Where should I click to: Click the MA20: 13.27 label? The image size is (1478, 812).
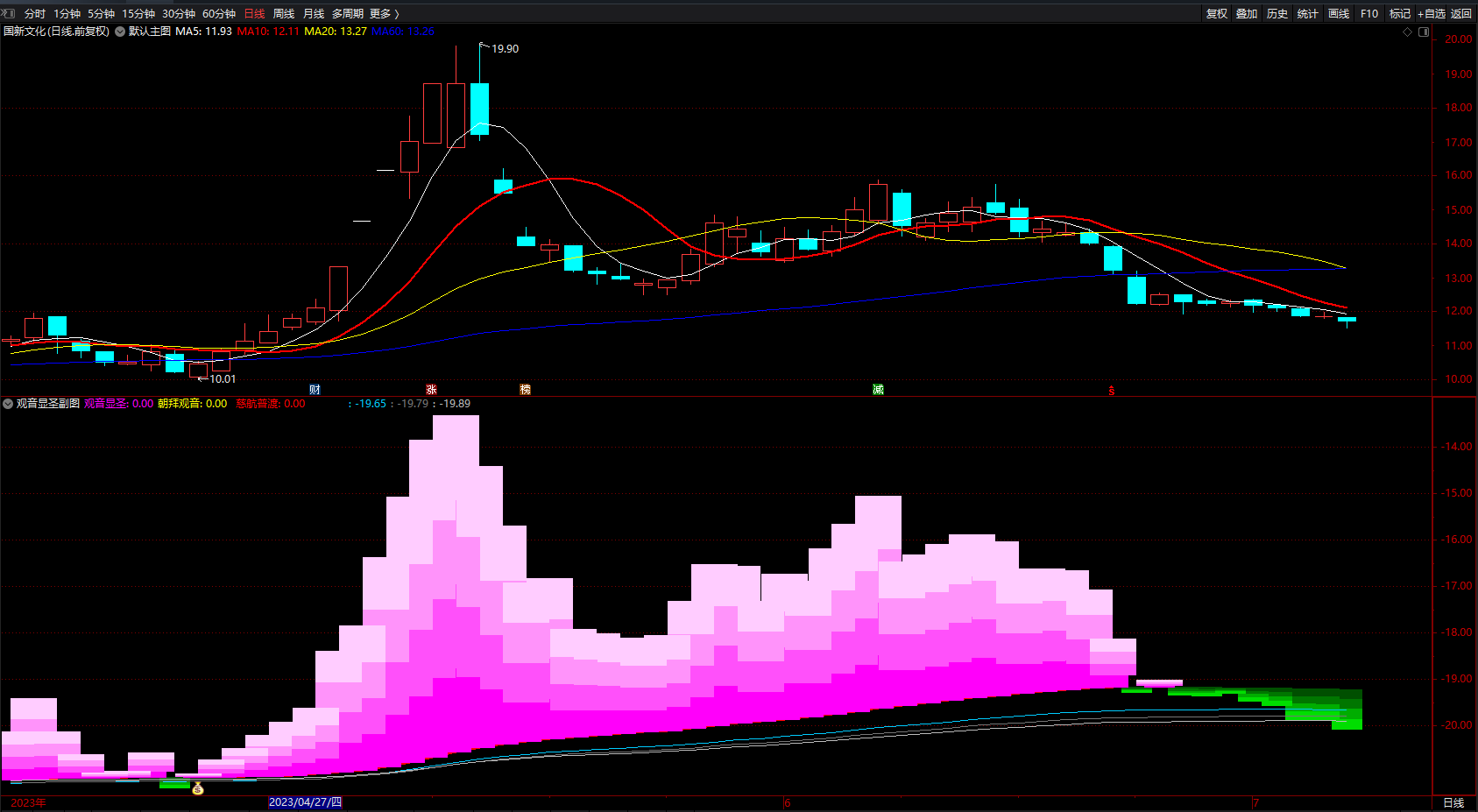pos(336,32)
